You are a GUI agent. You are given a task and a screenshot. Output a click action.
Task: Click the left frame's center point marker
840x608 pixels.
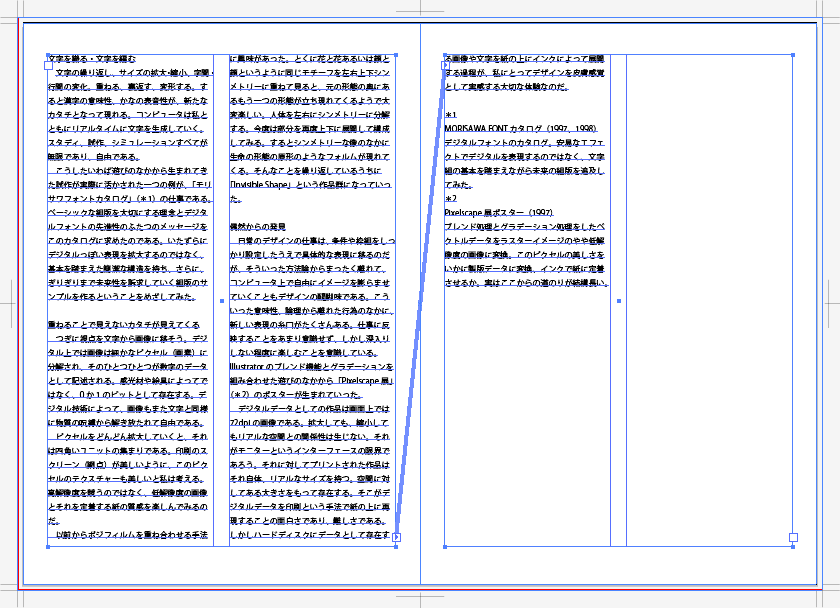(x=222, y=301)
